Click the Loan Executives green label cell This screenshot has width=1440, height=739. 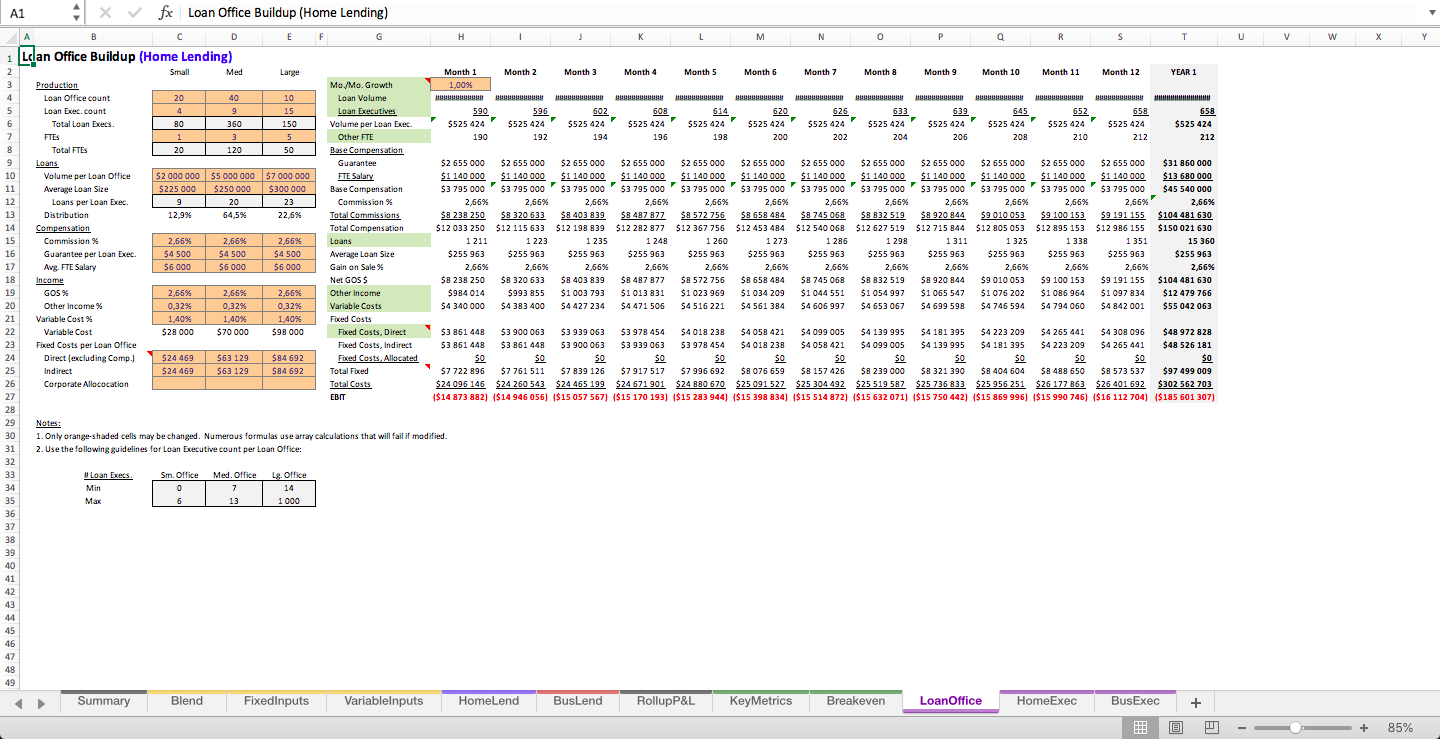click(378, 111)
